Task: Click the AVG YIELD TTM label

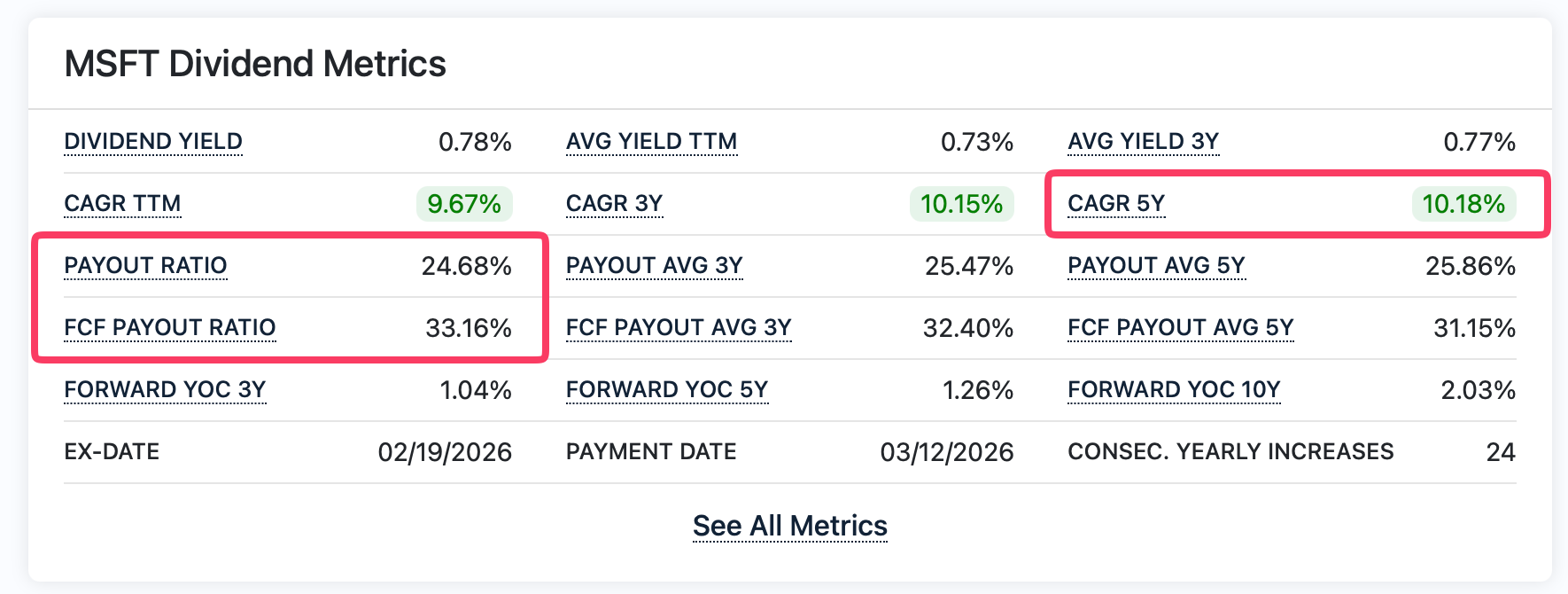Action: tap(651, 142)
